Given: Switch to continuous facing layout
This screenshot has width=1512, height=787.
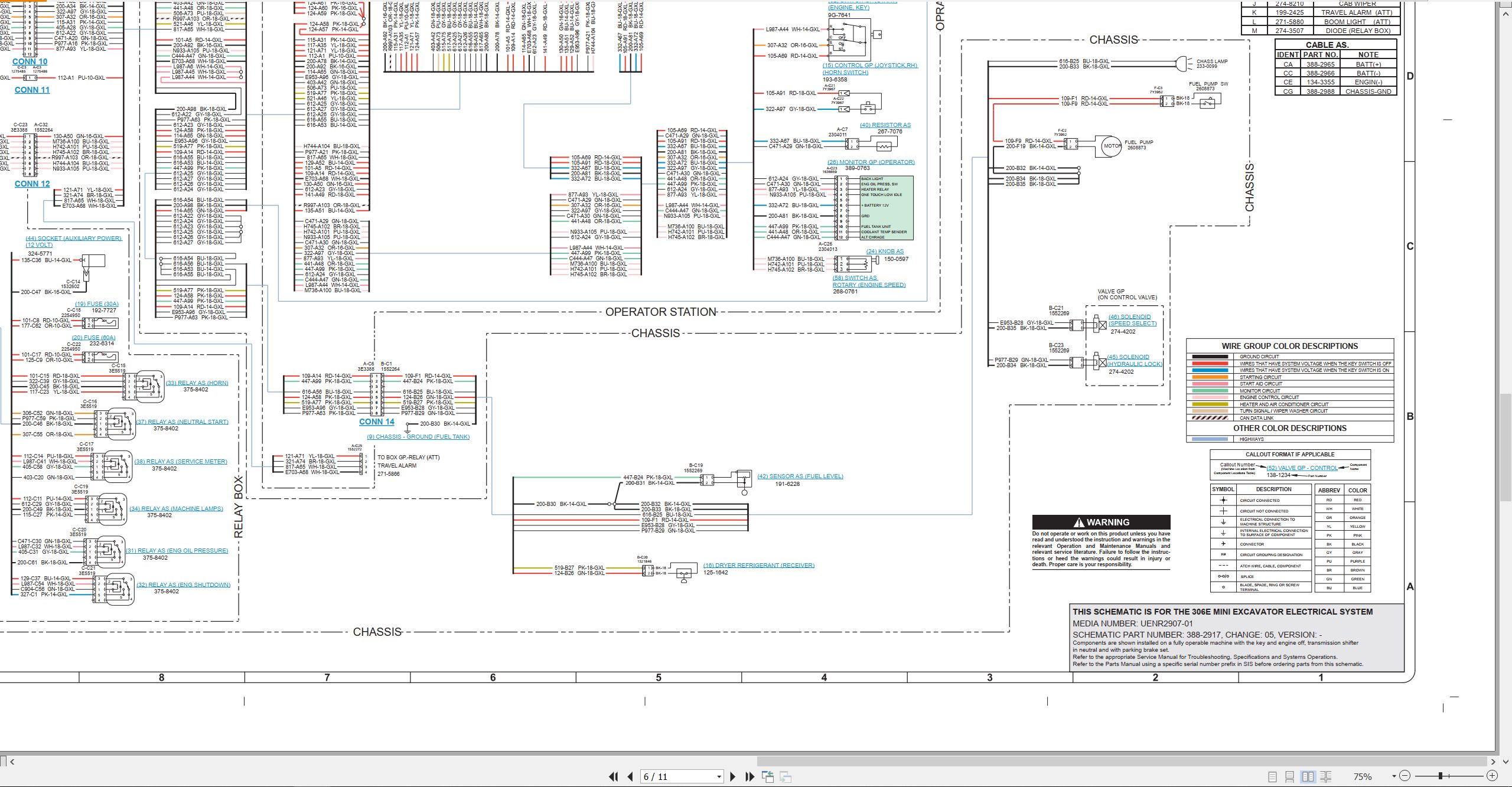Looking at the screenshot, I should coord(1326,777).
